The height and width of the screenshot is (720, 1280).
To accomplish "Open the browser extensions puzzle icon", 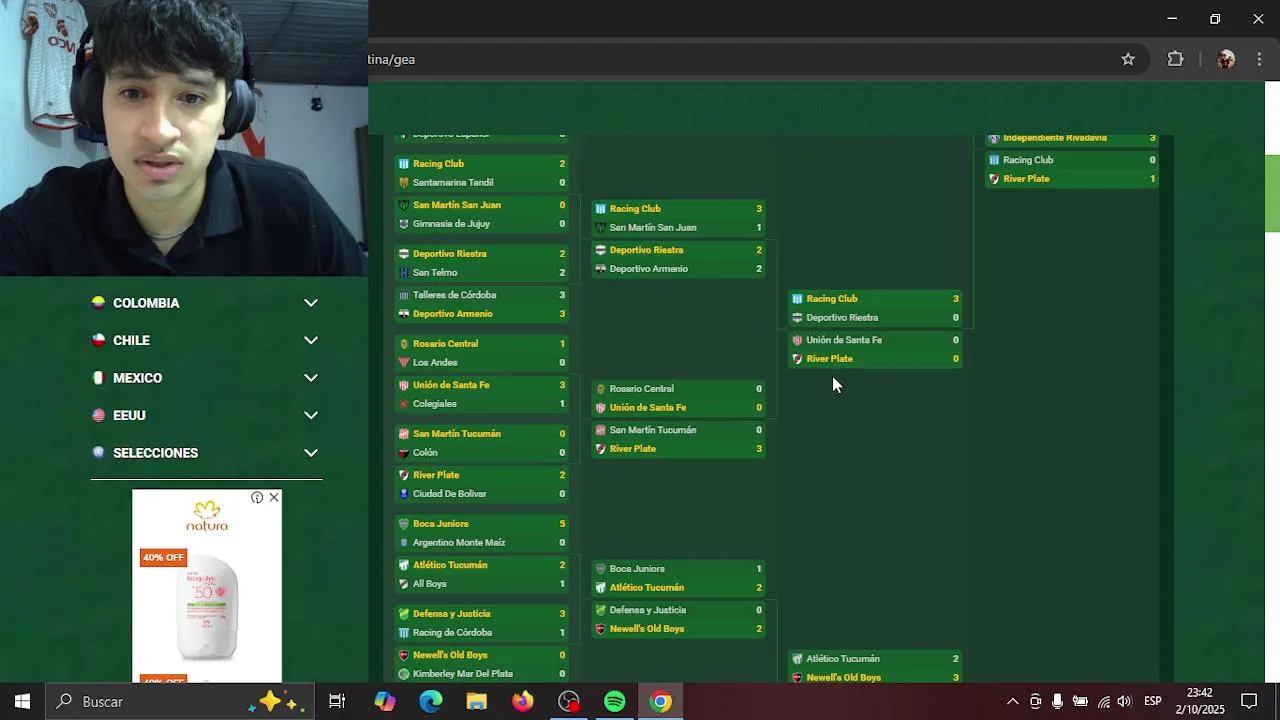I will [1175, 59].
